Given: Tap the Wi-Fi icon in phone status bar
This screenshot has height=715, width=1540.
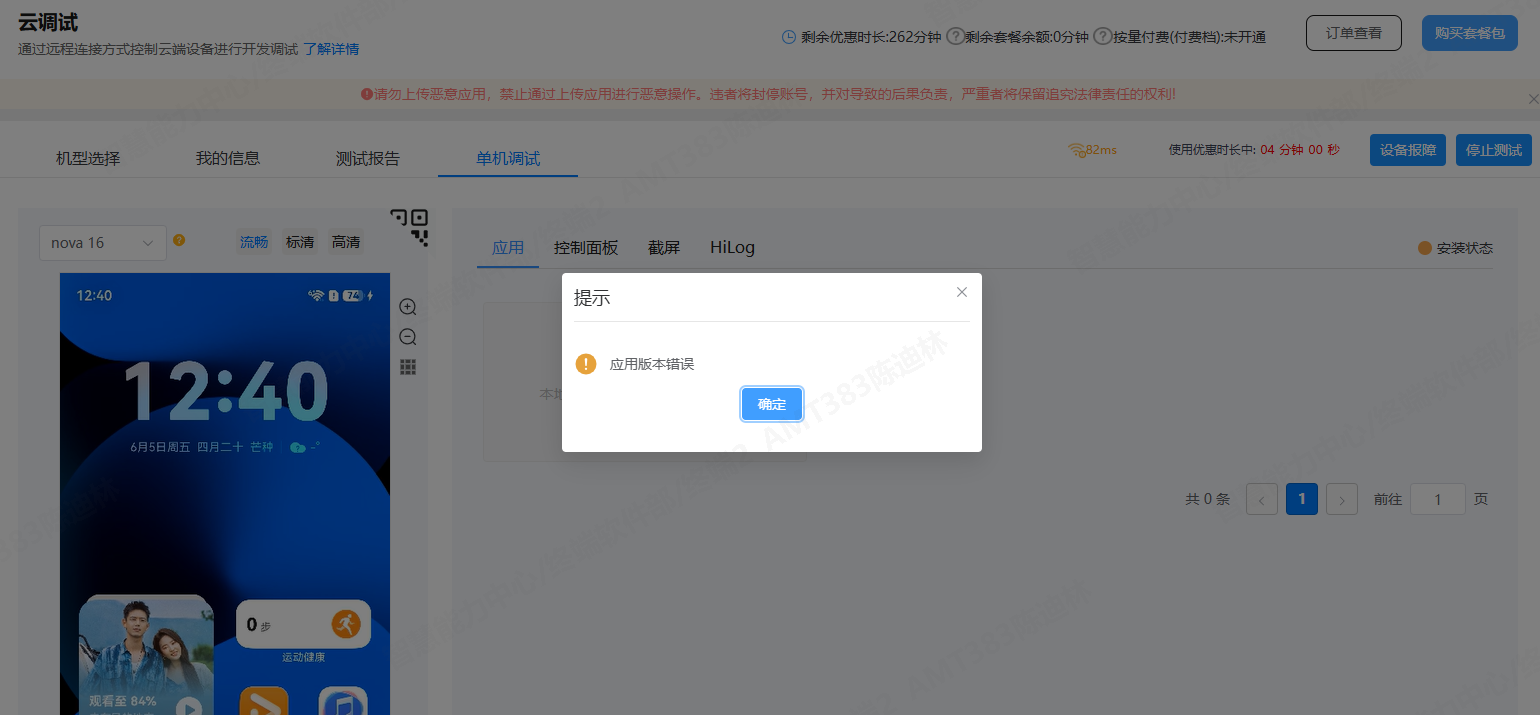Looking at the screenshot, I should pyautogui.click(x=316, y=296).
